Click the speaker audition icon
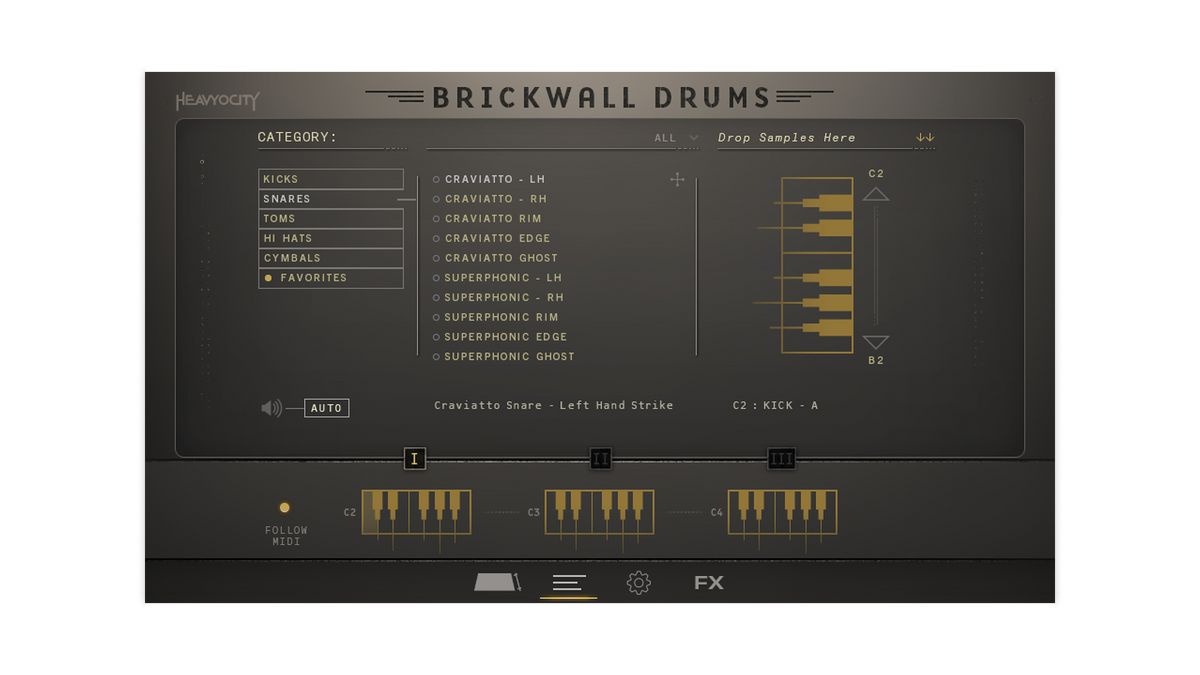The width and height of the screenshot is (1200, 675). (x=271, y=408)
